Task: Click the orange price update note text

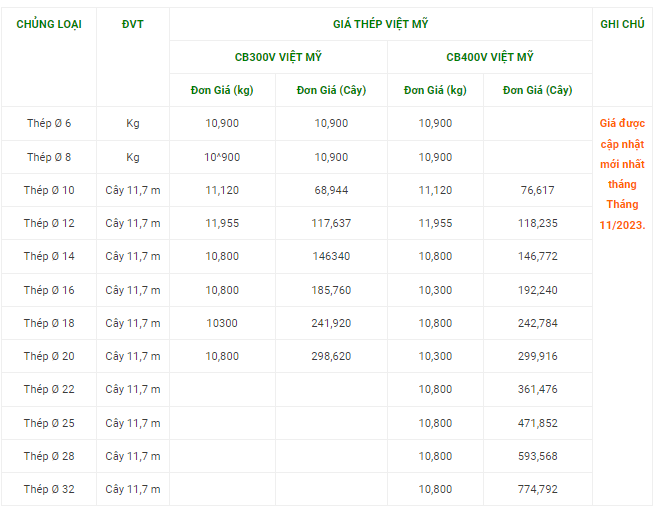Action: 622,174
